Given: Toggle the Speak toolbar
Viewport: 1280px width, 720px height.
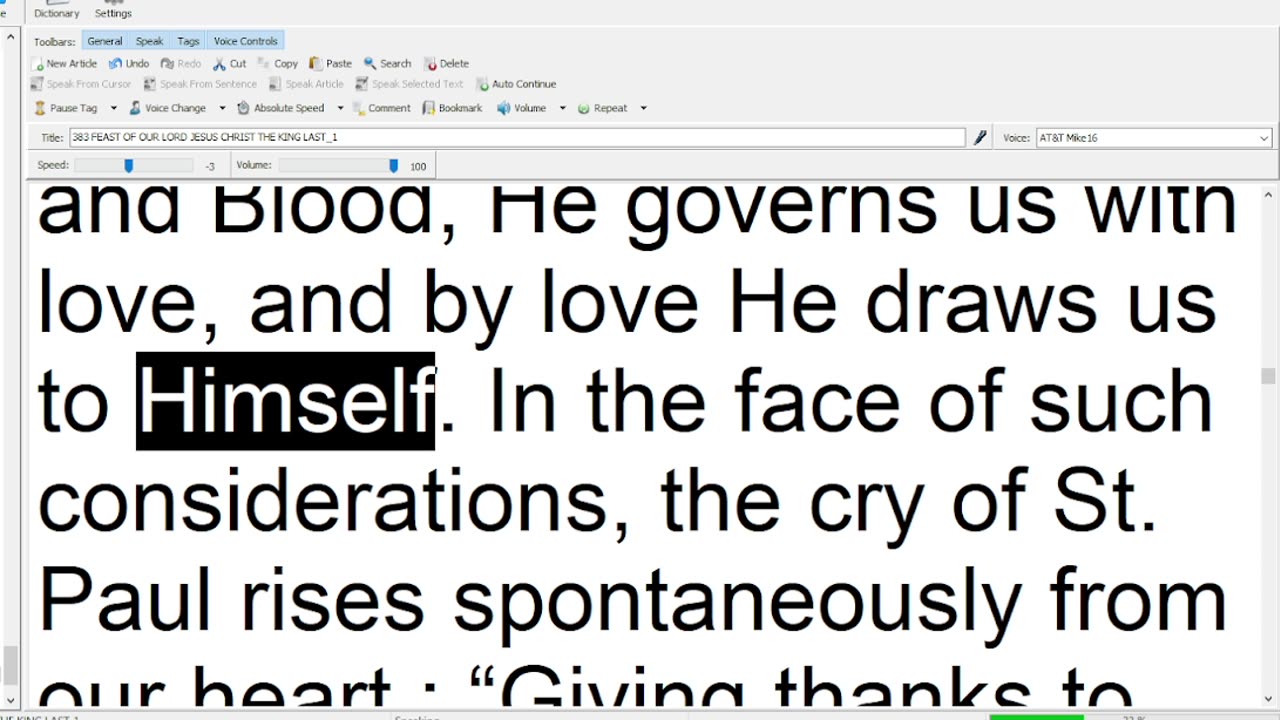Looking at the screenshot, I should [x=149, y=41].
